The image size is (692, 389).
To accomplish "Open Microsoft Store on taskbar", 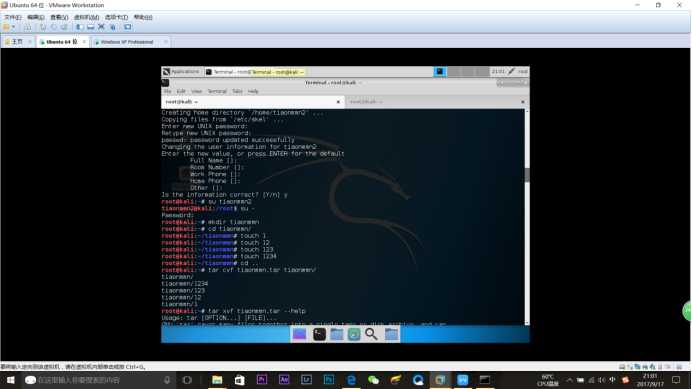I will click(239, 380).
